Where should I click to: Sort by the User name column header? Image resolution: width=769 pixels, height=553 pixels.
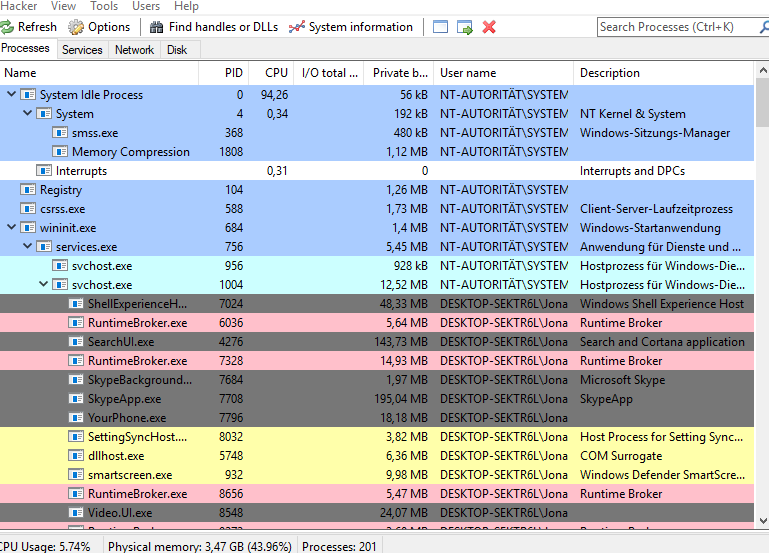tap(468, 73)
